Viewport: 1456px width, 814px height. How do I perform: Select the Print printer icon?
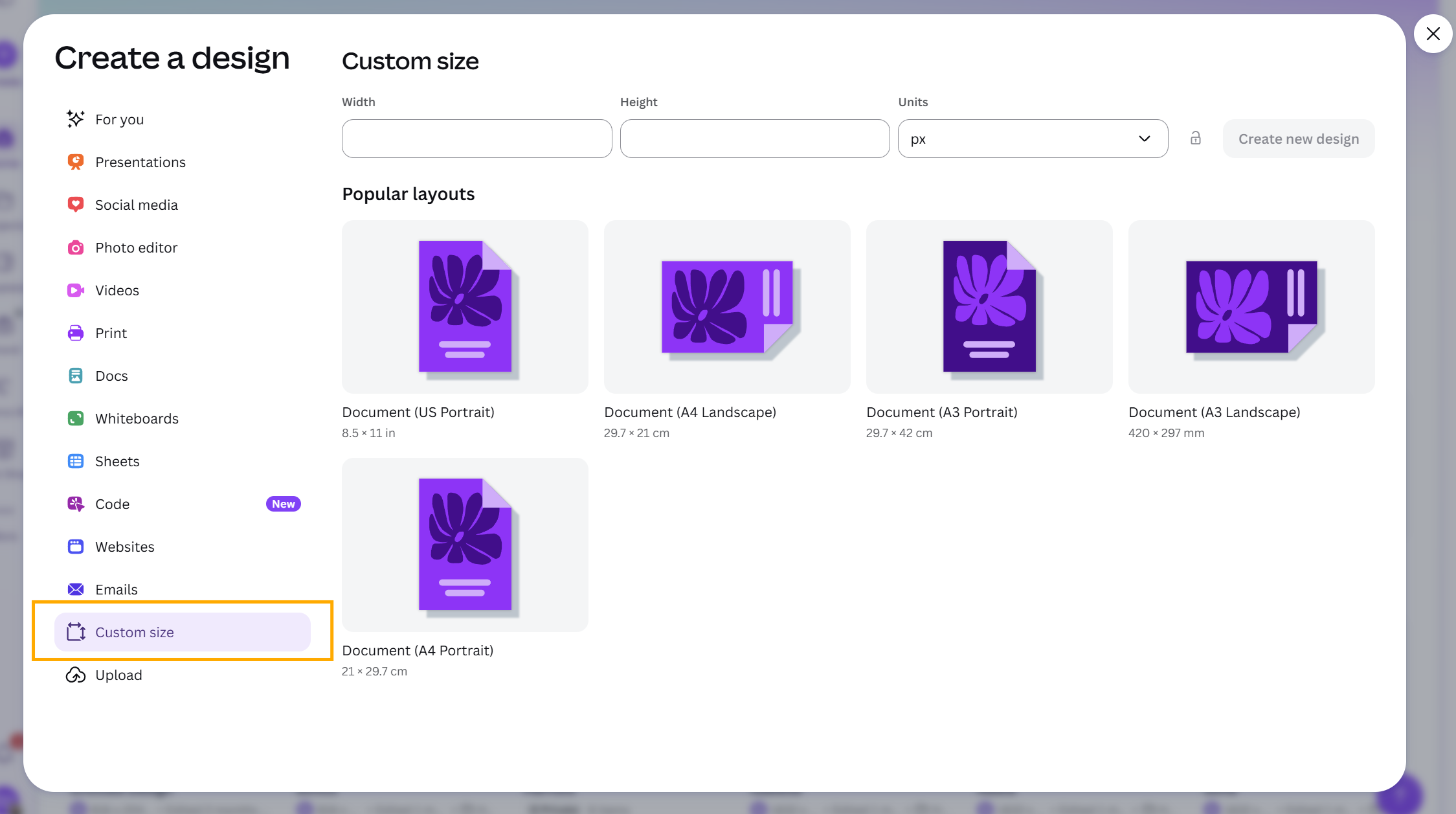[76, 333]
